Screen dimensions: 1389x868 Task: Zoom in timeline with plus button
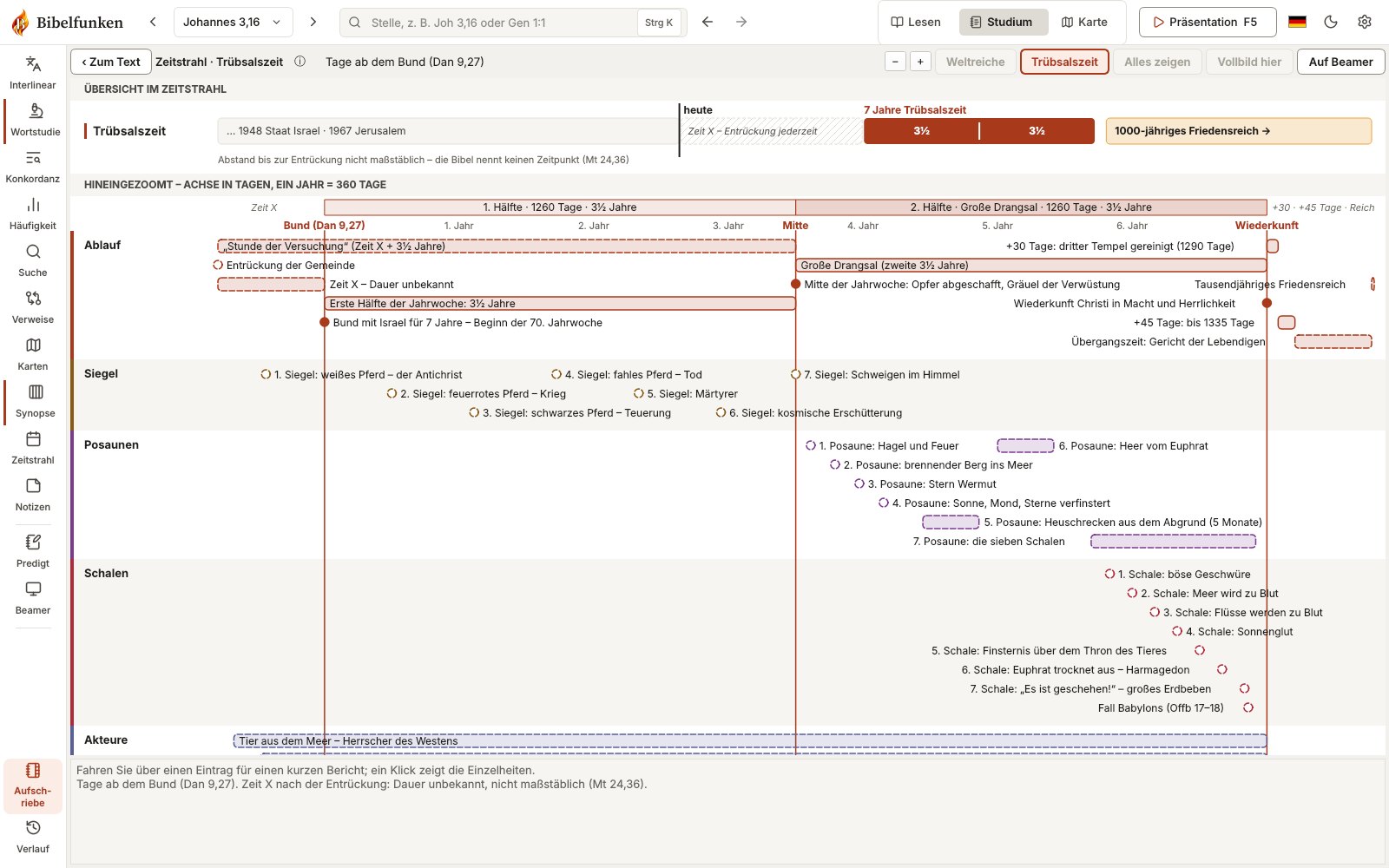click(x=920, y=62)
